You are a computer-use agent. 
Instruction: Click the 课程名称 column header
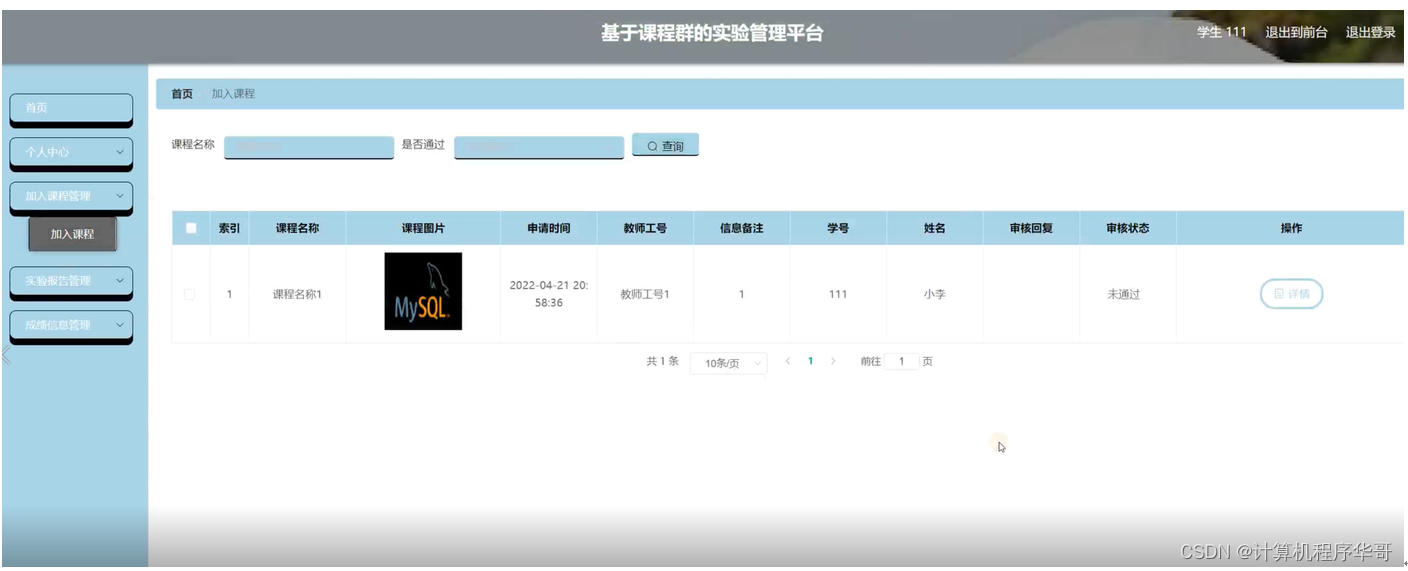click(298, 228)
